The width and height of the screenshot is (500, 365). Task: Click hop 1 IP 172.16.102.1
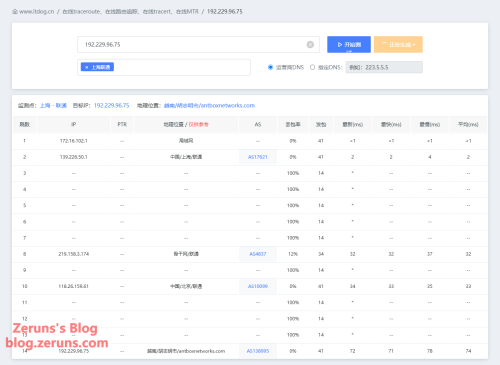pos(74,141)
